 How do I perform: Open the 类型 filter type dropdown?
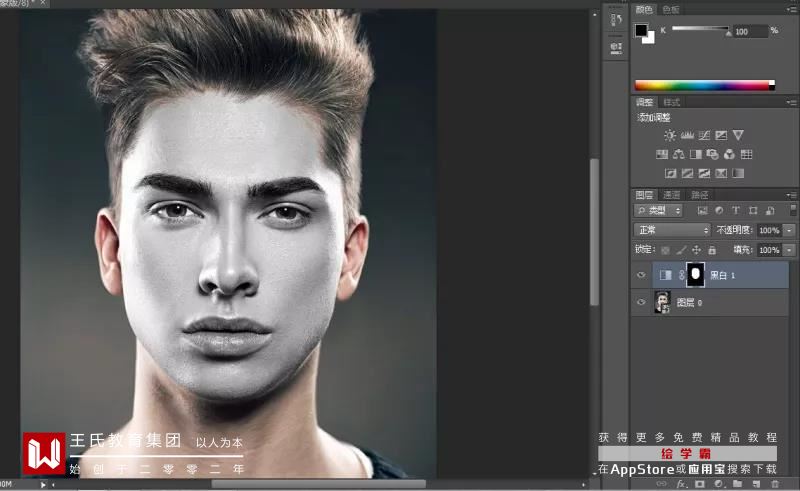pyautogui.click(x=659, y=210)
